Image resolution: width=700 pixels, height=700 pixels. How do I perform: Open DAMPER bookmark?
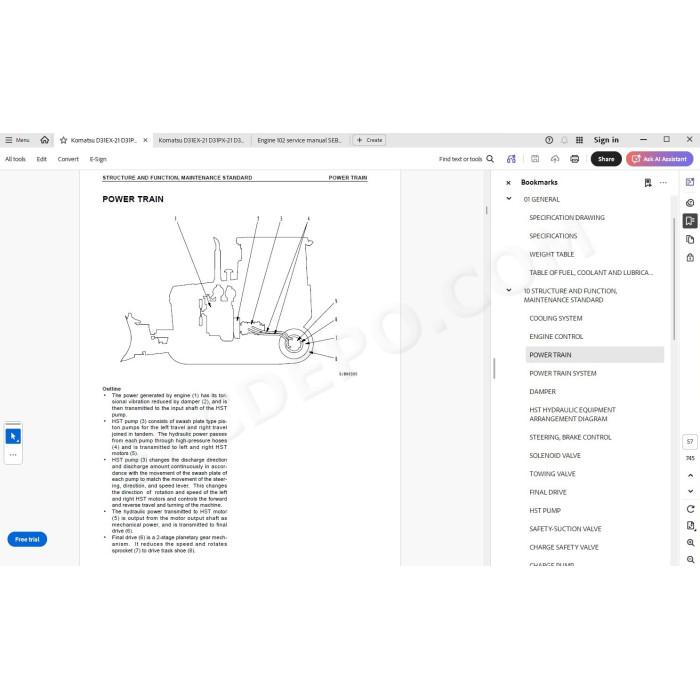click(542, 392)
